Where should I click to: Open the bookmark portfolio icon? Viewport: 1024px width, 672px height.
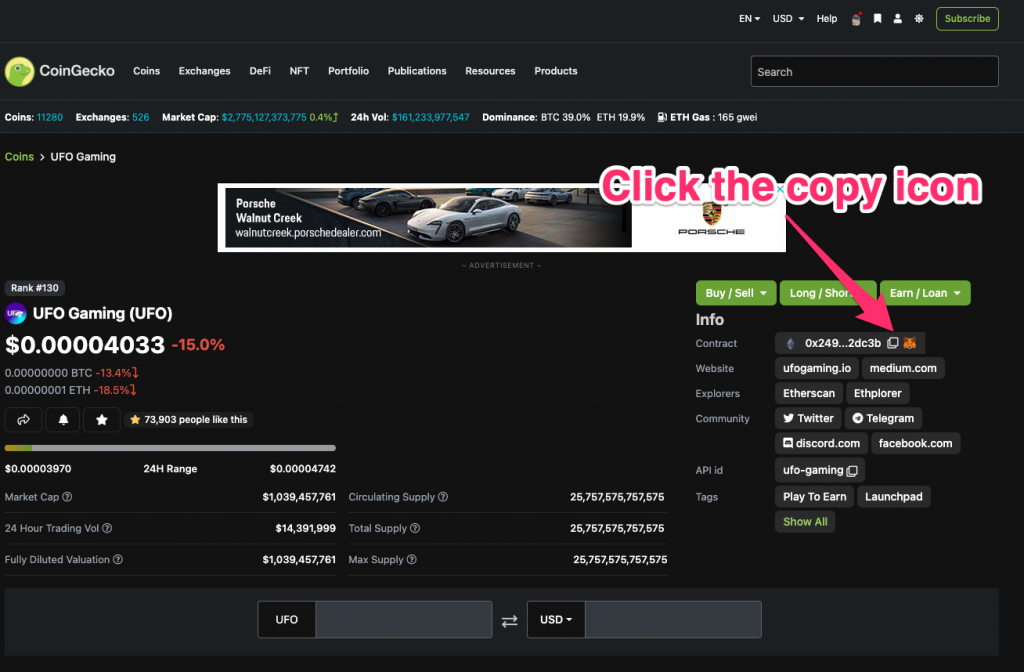[877, 18]
